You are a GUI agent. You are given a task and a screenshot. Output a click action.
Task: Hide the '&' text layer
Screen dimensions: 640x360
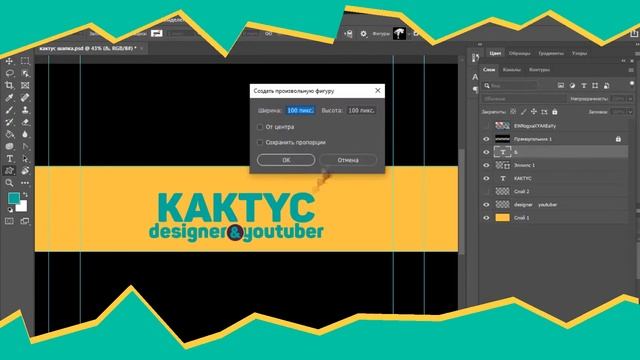click(486, 152)
